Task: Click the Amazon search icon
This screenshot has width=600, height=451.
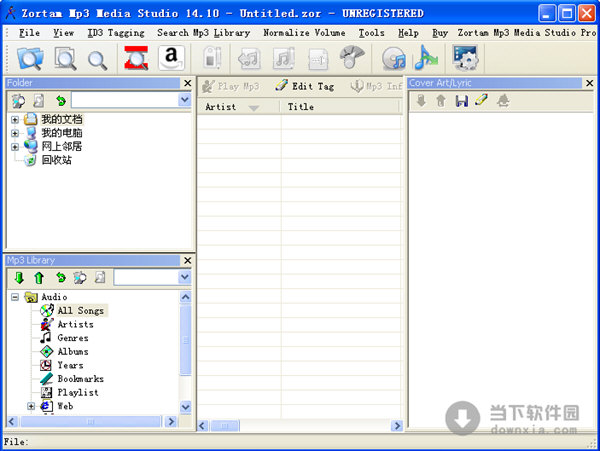Action: click(x=171, y=58)
